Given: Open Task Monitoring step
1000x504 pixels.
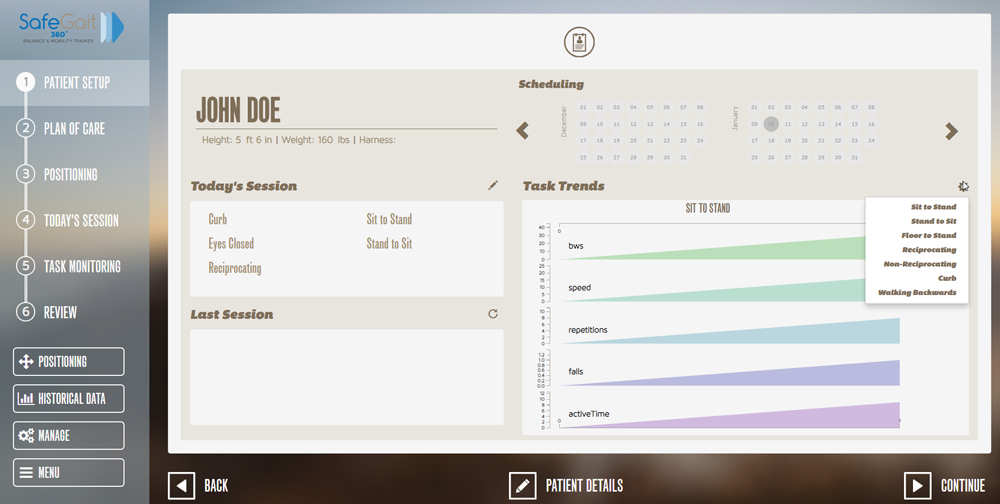Looking at the screenshot, I should tap(81, 266).
